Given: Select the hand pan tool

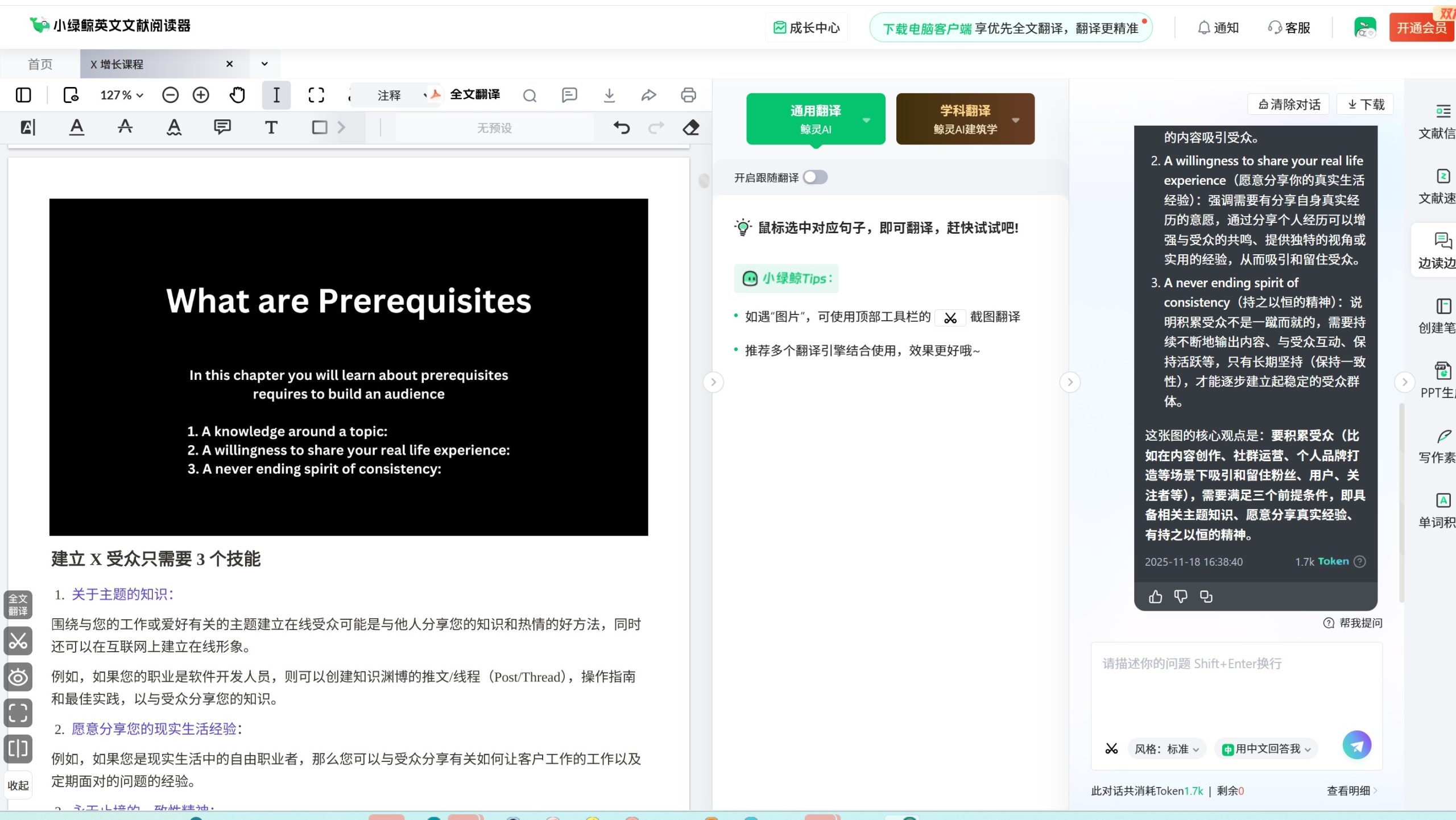Looking at the screenshot, I should coord(238,95).
